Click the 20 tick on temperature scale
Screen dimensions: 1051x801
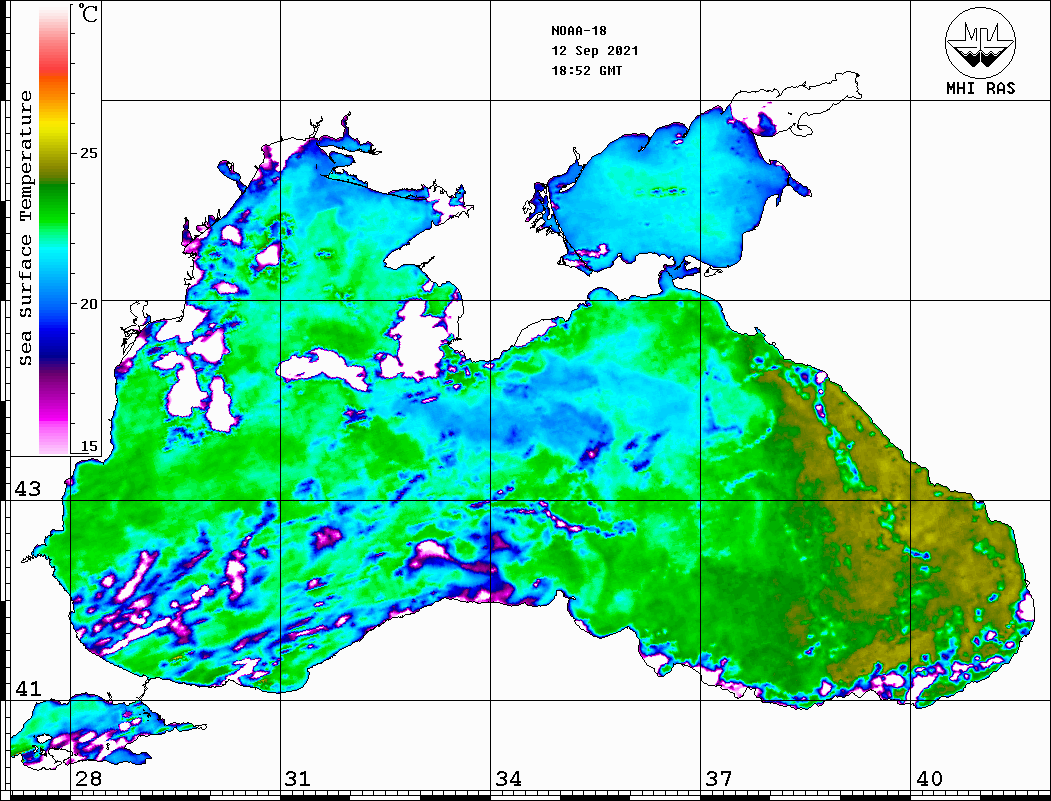click(x=88, y=304)
